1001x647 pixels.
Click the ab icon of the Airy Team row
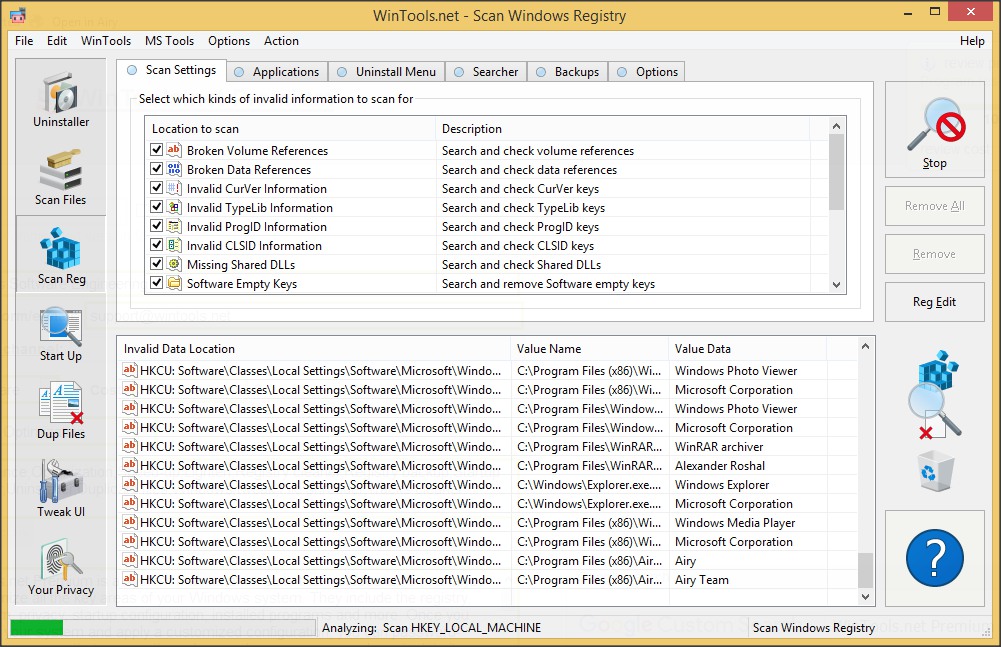click(130, 579)
